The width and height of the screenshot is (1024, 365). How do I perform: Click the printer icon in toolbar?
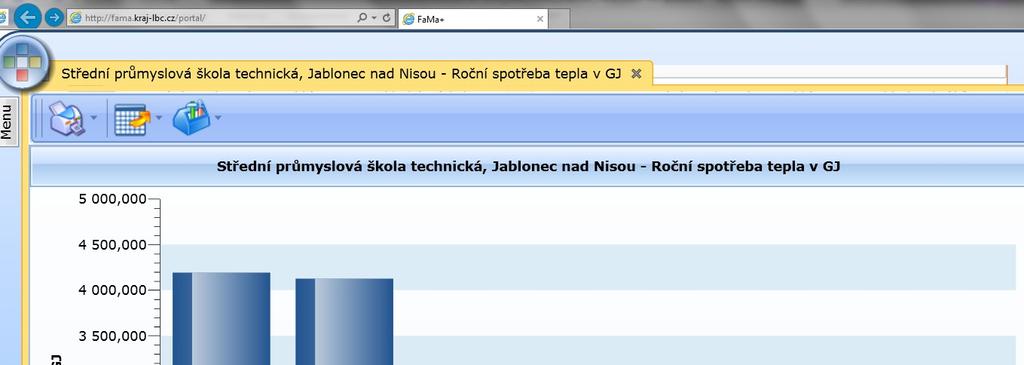[67, 118]
